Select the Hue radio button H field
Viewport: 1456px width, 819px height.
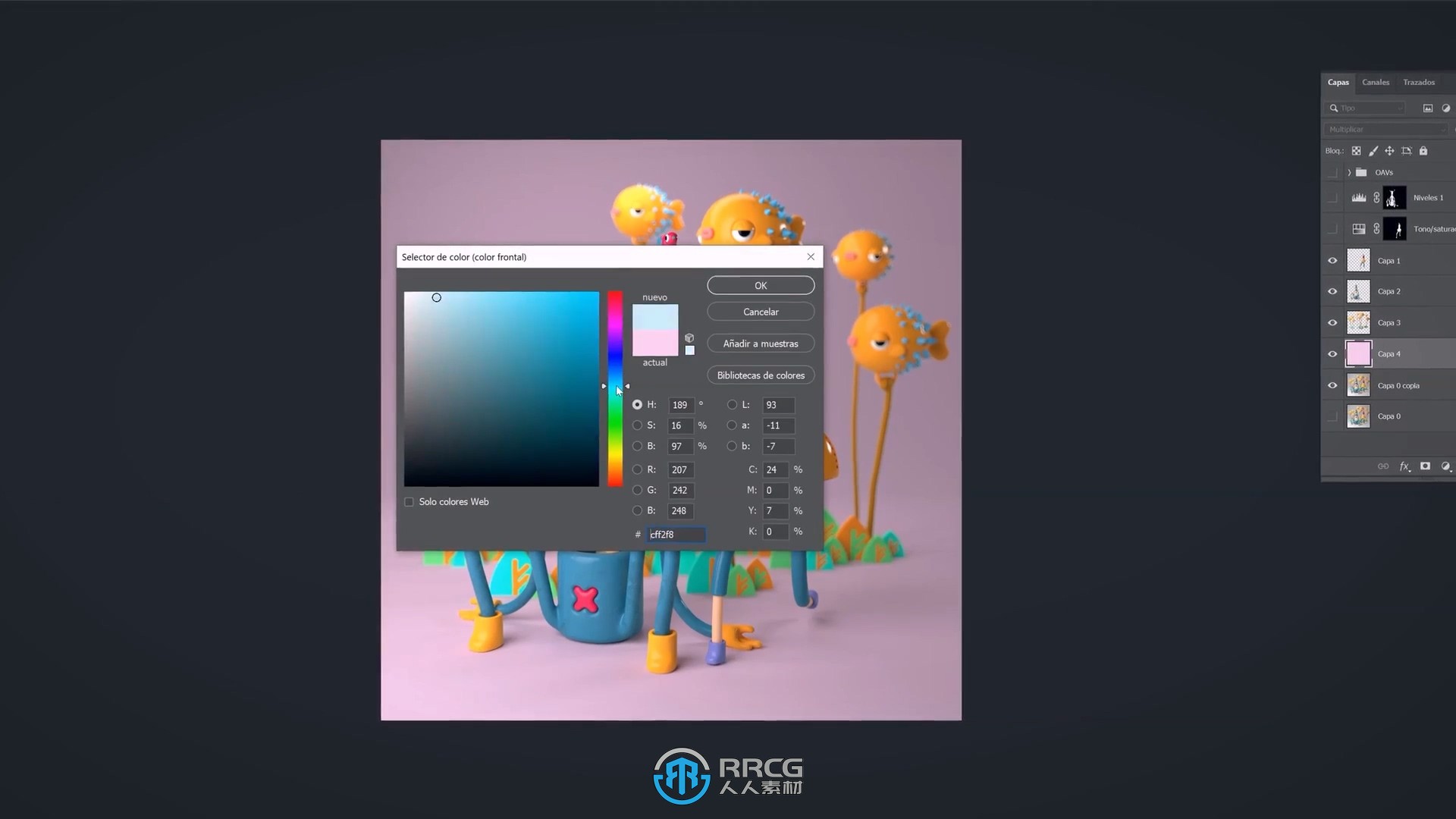pyautogui.click(x=636, y=404)
